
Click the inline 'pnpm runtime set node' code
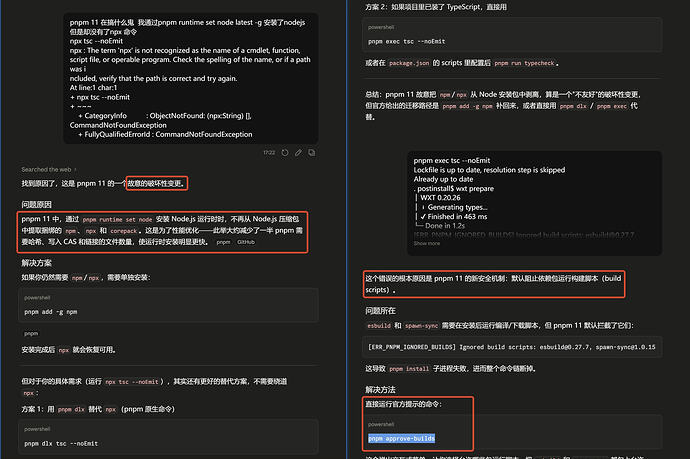117,220
